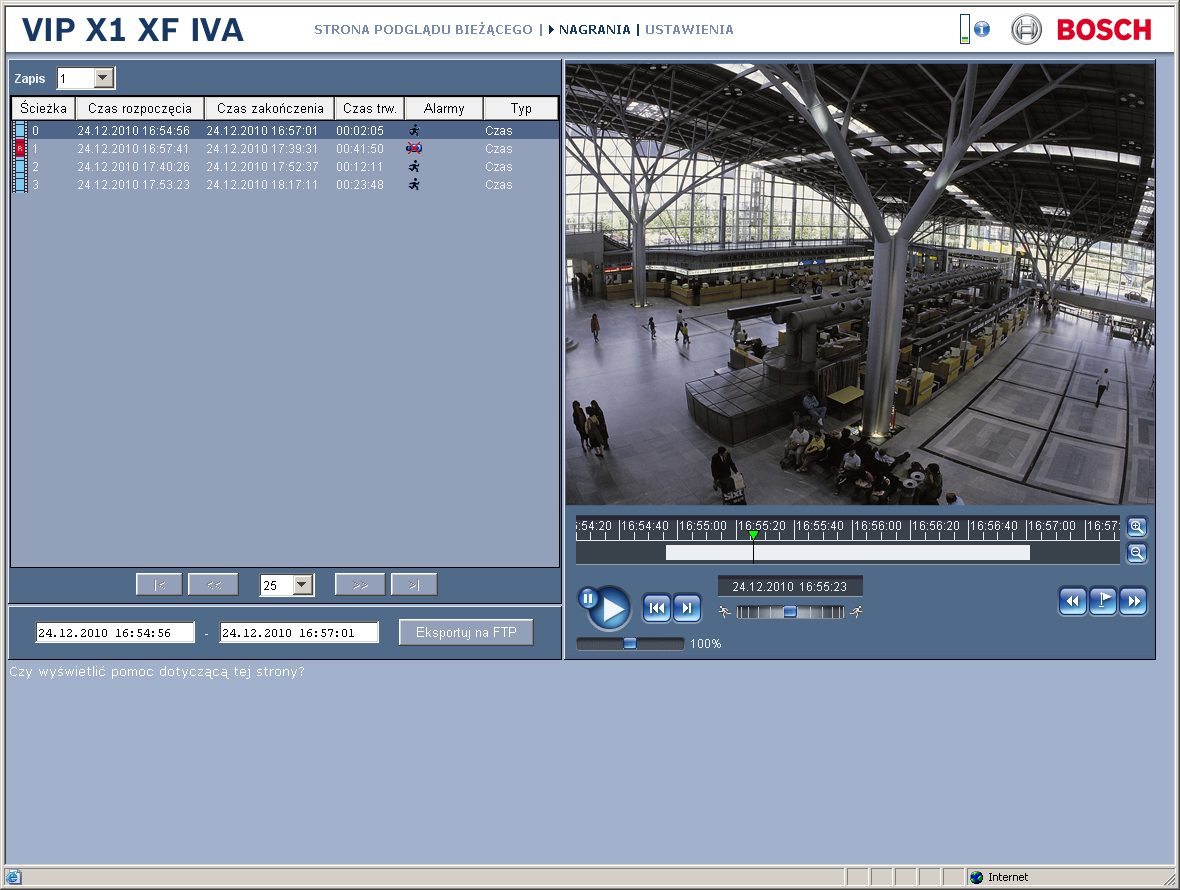Screen dimensions: 1180x890
Task: Click the slow-speed walking figure icon
Action: tap(725, 612)
